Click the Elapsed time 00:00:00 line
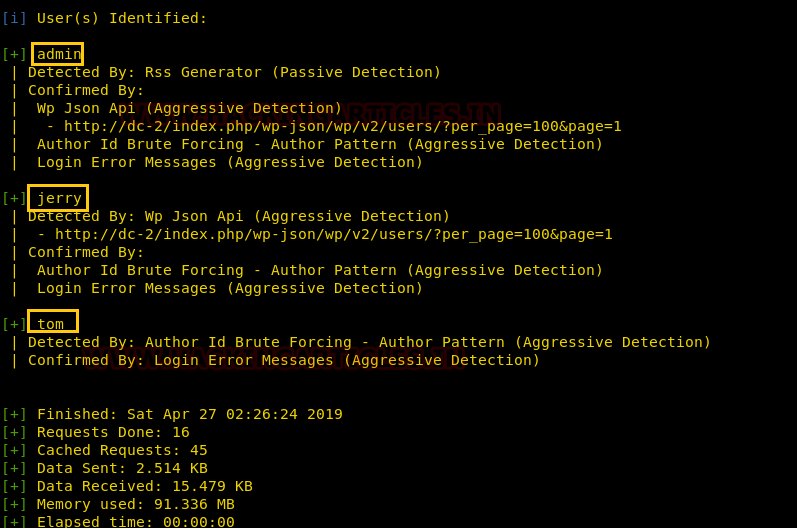The image size is (797, 528). pyautogui.click(x=136, y=521)
